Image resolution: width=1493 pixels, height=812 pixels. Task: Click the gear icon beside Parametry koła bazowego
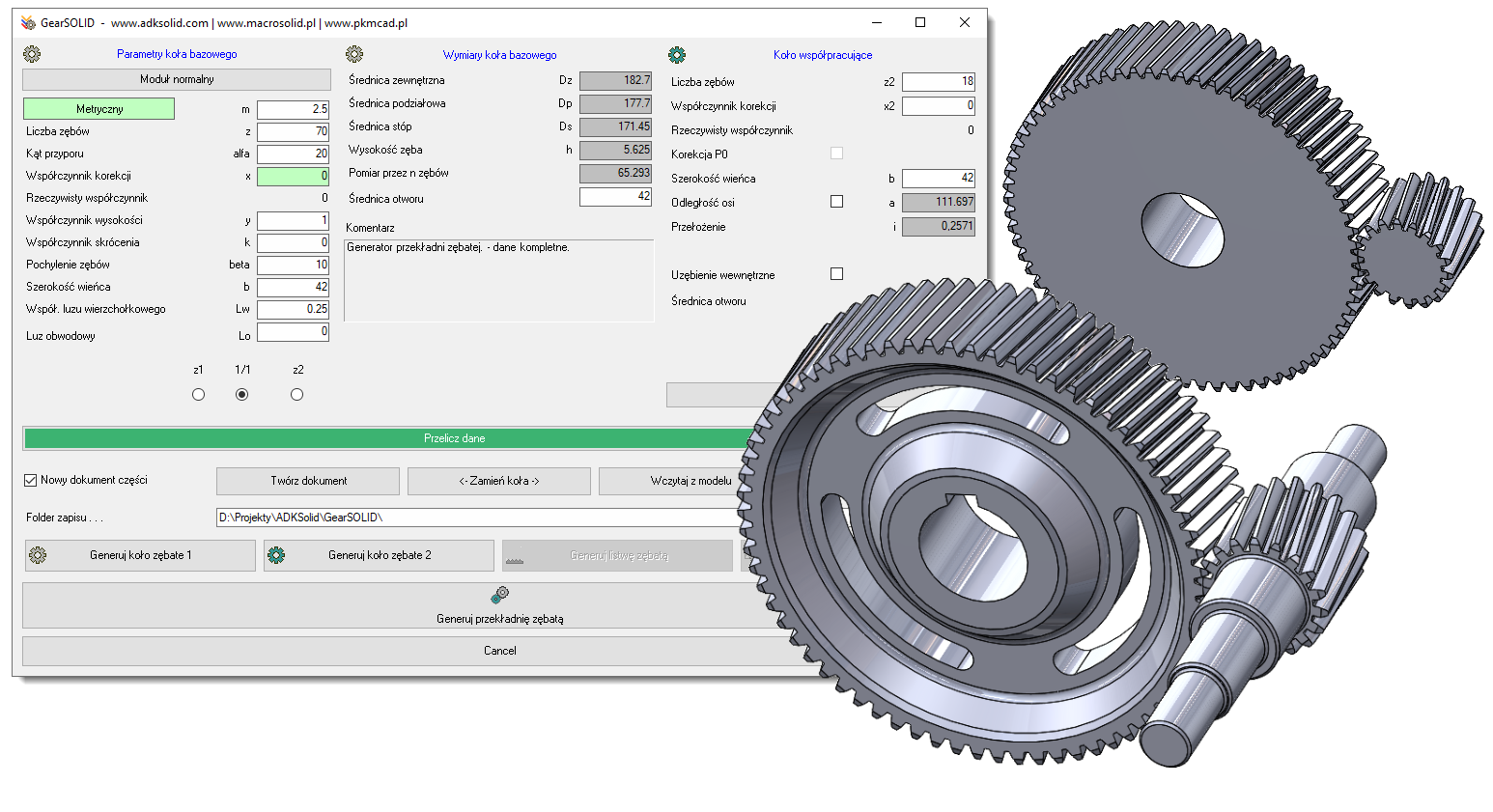[32, 54]
